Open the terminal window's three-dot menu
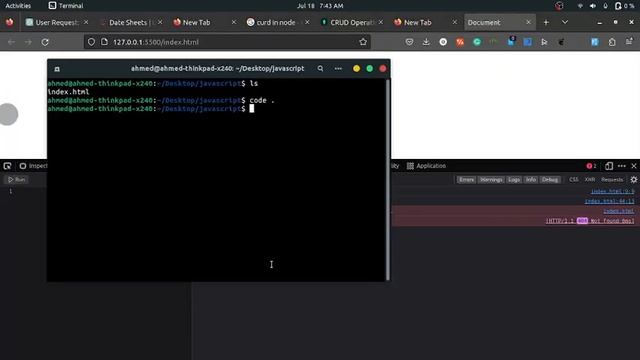 point(338,69)
